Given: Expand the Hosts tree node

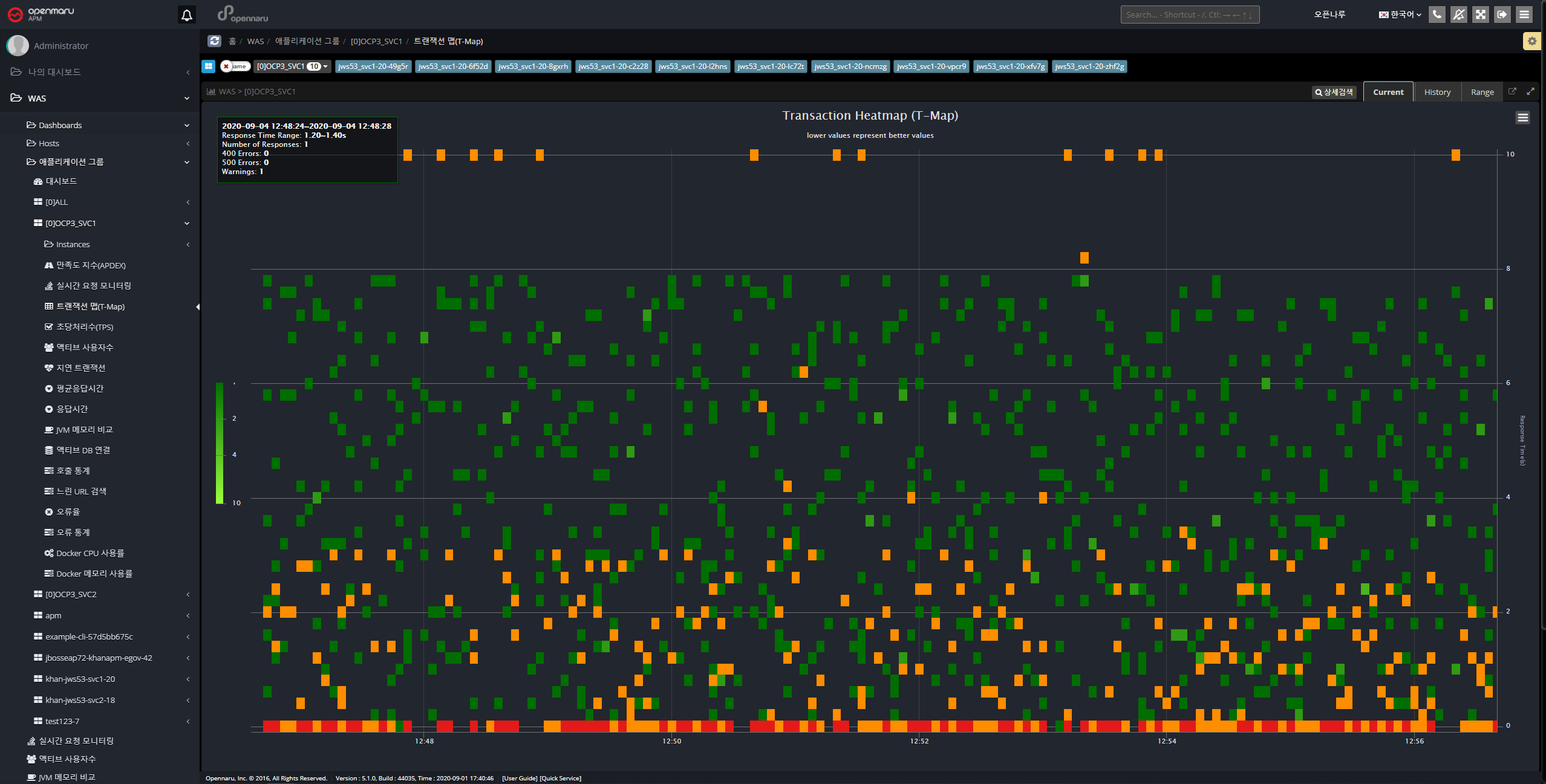Looking at the screenshot, I should pyautogui.click(x=100, y=143).
